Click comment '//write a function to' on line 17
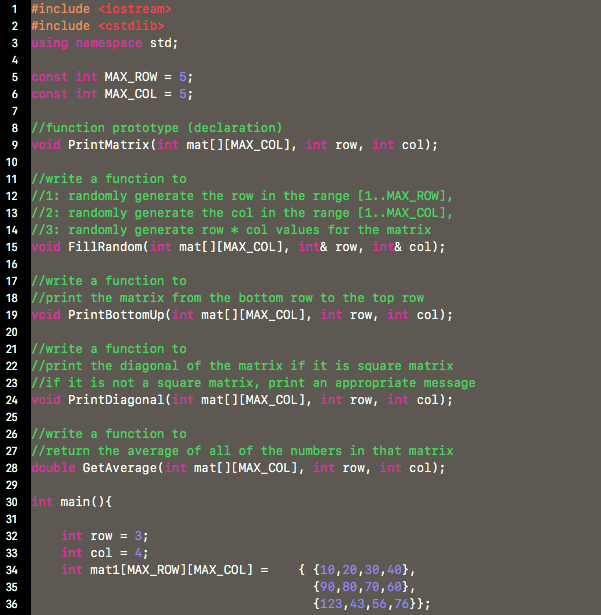Screen dimensions: 601x615 (x=109, y=281)
